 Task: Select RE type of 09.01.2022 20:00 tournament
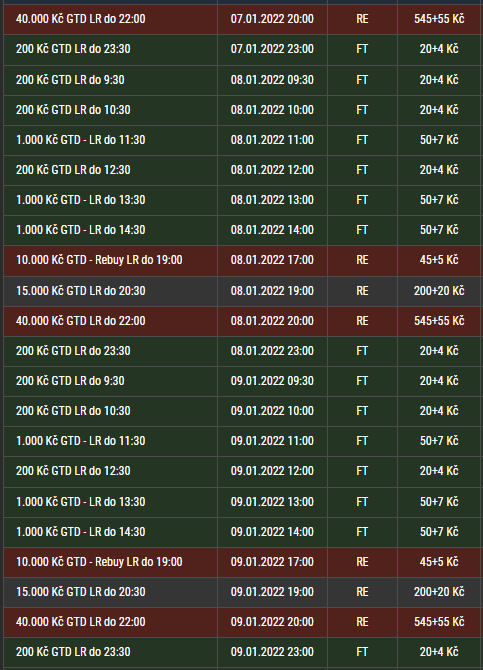pos(362,622)
